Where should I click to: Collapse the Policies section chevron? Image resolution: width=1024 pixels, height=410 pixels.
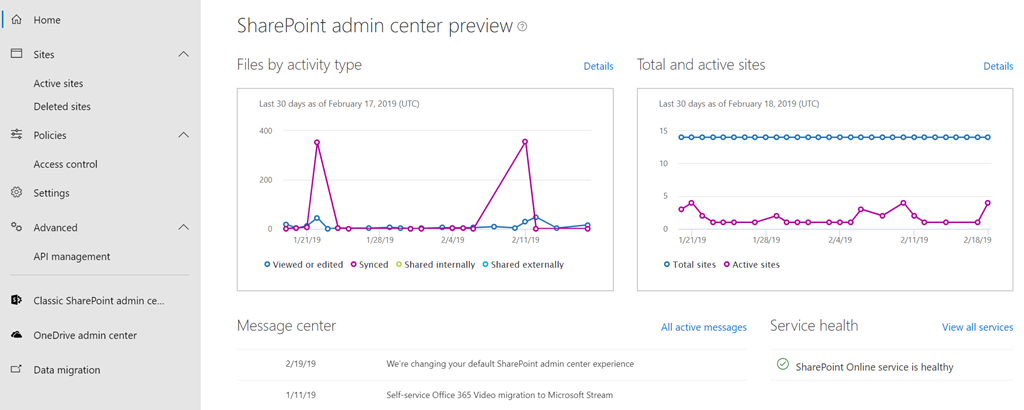coord(183,135)
